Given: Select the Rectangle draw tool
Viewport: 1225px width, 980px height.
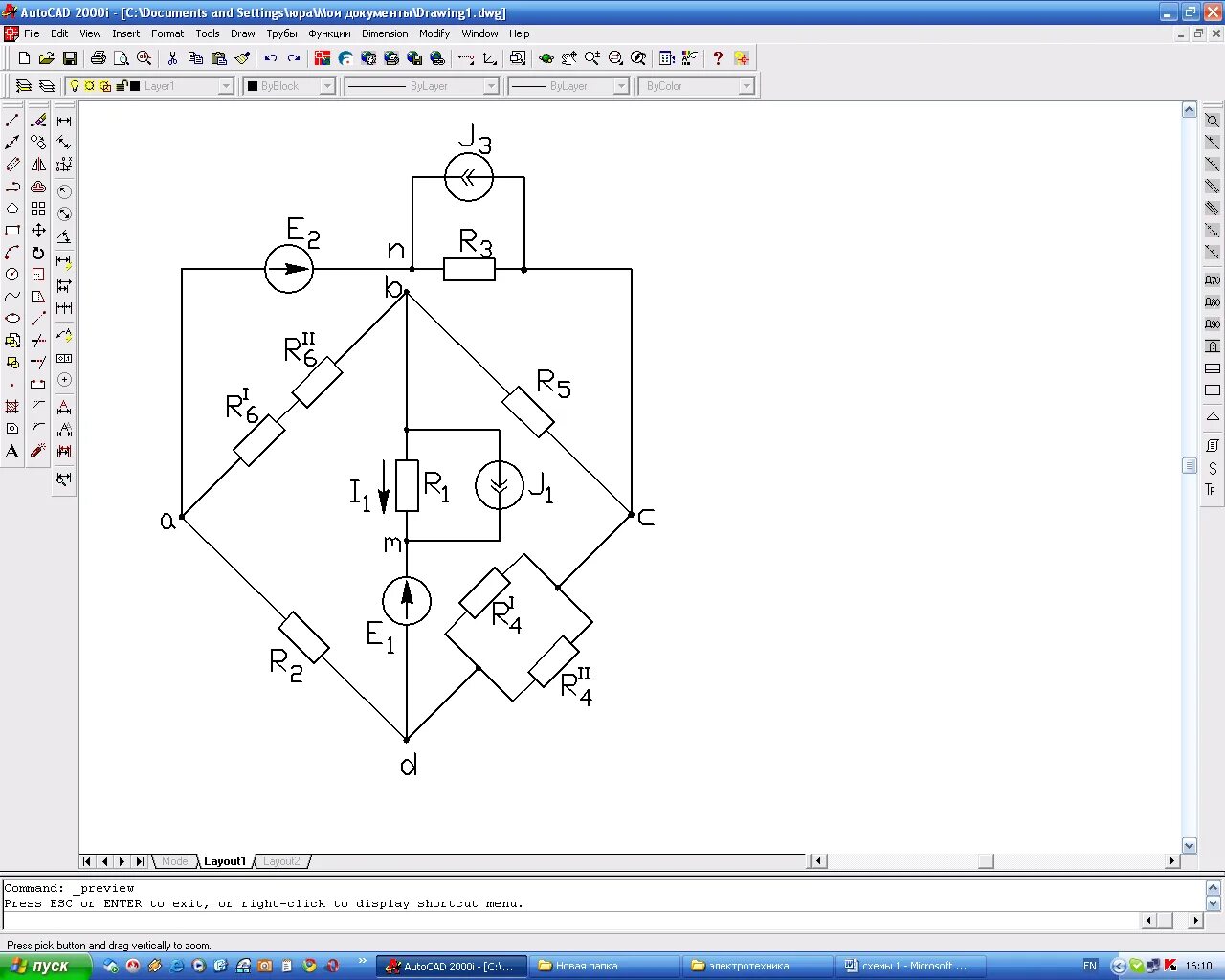Looking at the screenshot, I should tap(12, 231).
